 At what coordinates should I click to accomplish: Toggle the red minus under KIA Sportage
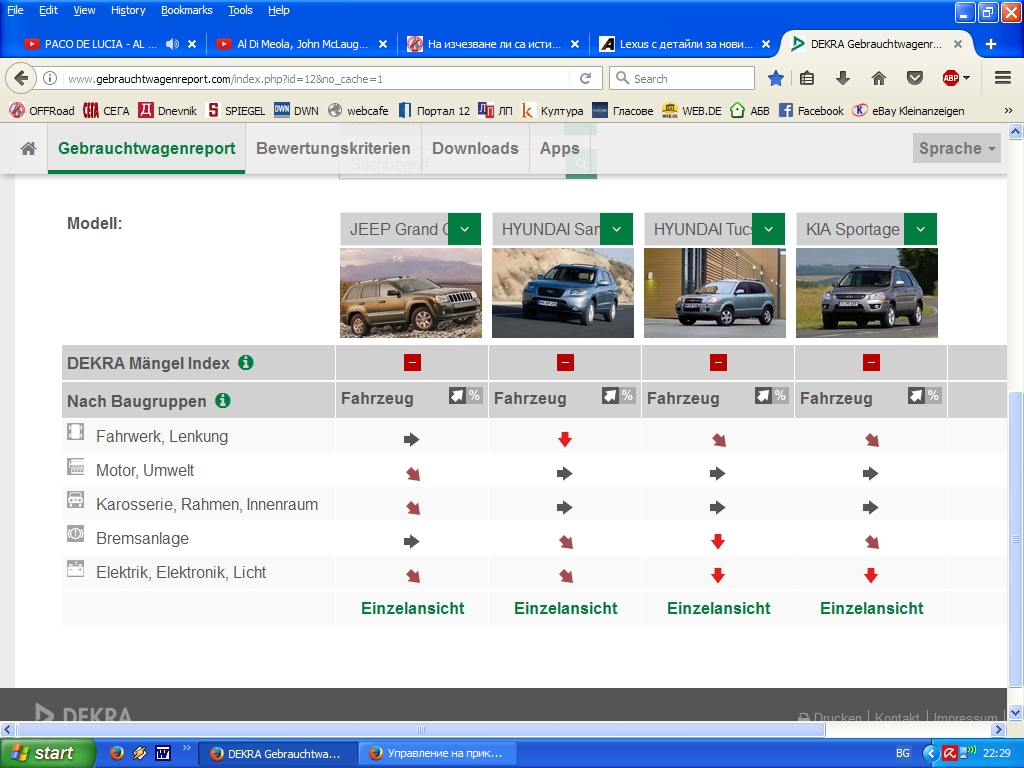(871, 363)
